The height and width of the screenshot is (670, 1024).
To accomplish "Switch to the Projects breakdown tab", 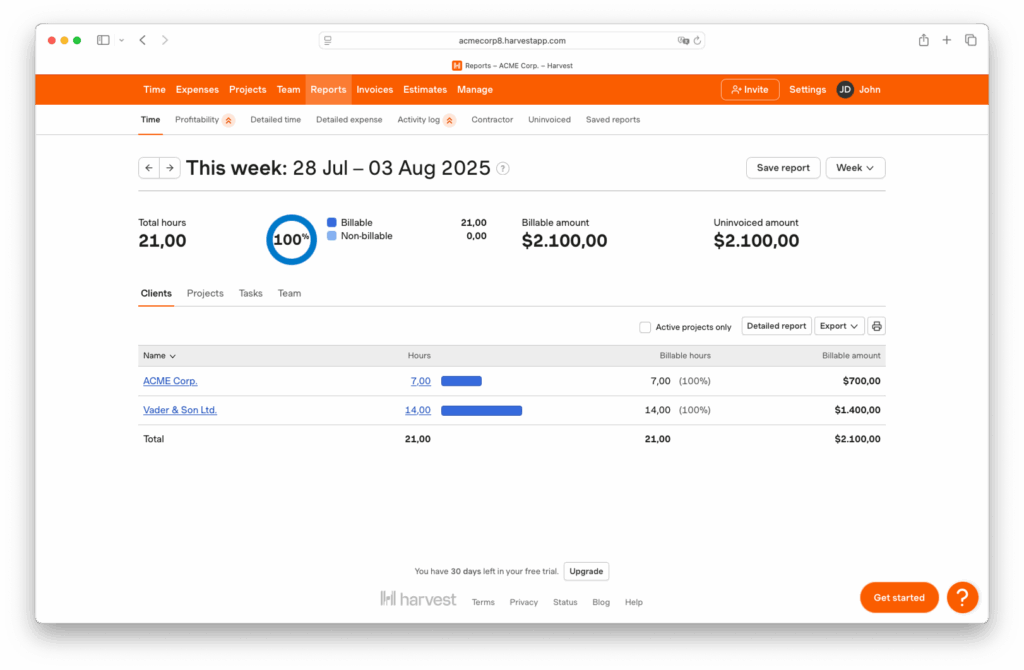I will (205, 293).
